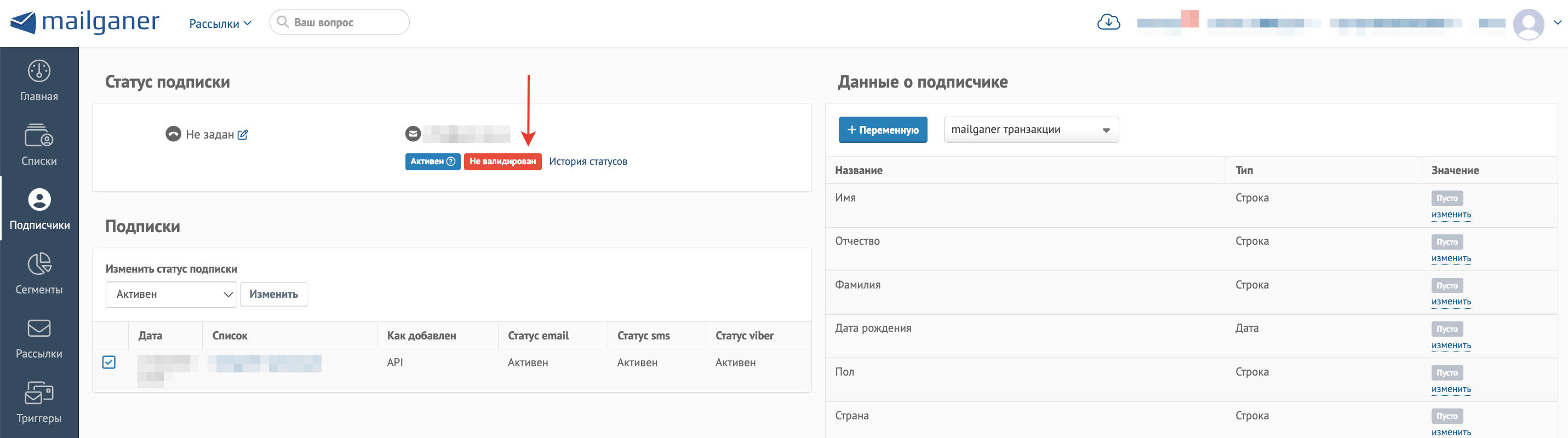Open История статусов link
Image resolution: width=1568 pixels, height=438 pixels.
click(x=588, y=161)
